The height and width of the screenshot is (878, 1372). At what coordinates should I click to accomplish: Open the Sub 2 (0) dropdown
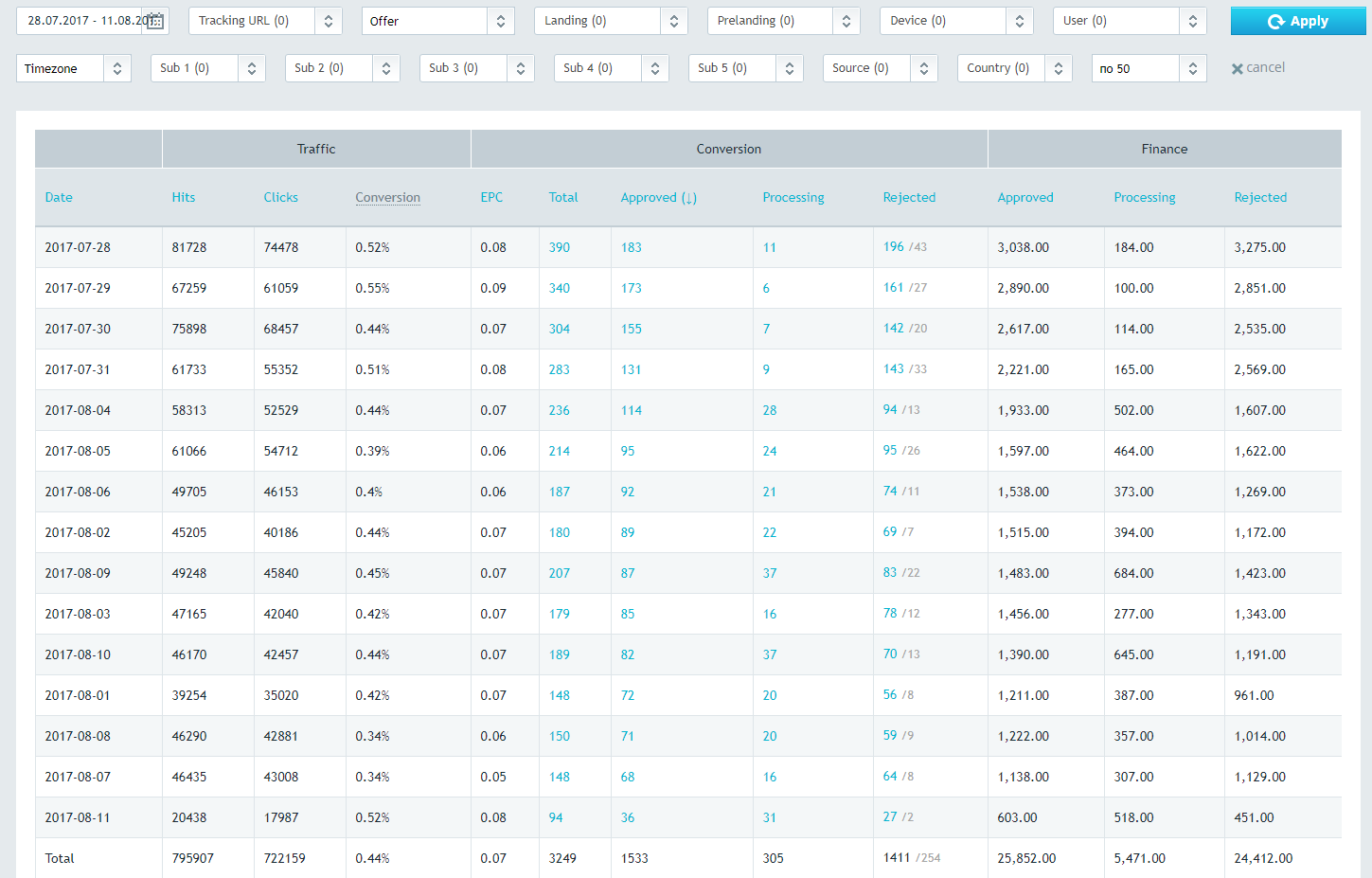click(343, 68)
